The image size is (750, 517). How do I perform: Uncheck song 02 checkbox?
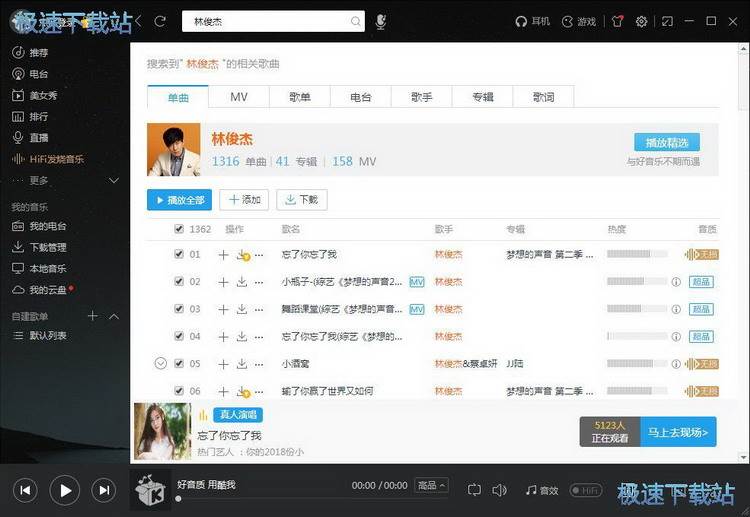[179, 281]
